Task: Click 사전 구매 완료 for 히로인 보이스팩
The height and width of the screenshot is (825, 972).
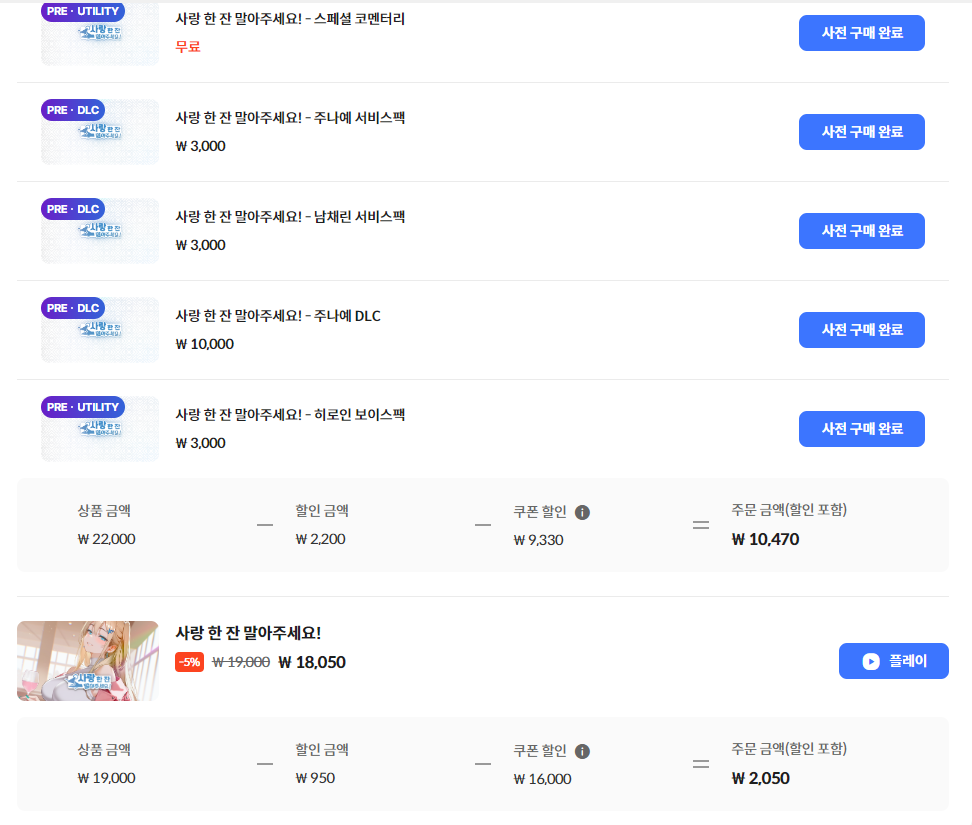Action: pyautogui.click(x=861, y=429)
